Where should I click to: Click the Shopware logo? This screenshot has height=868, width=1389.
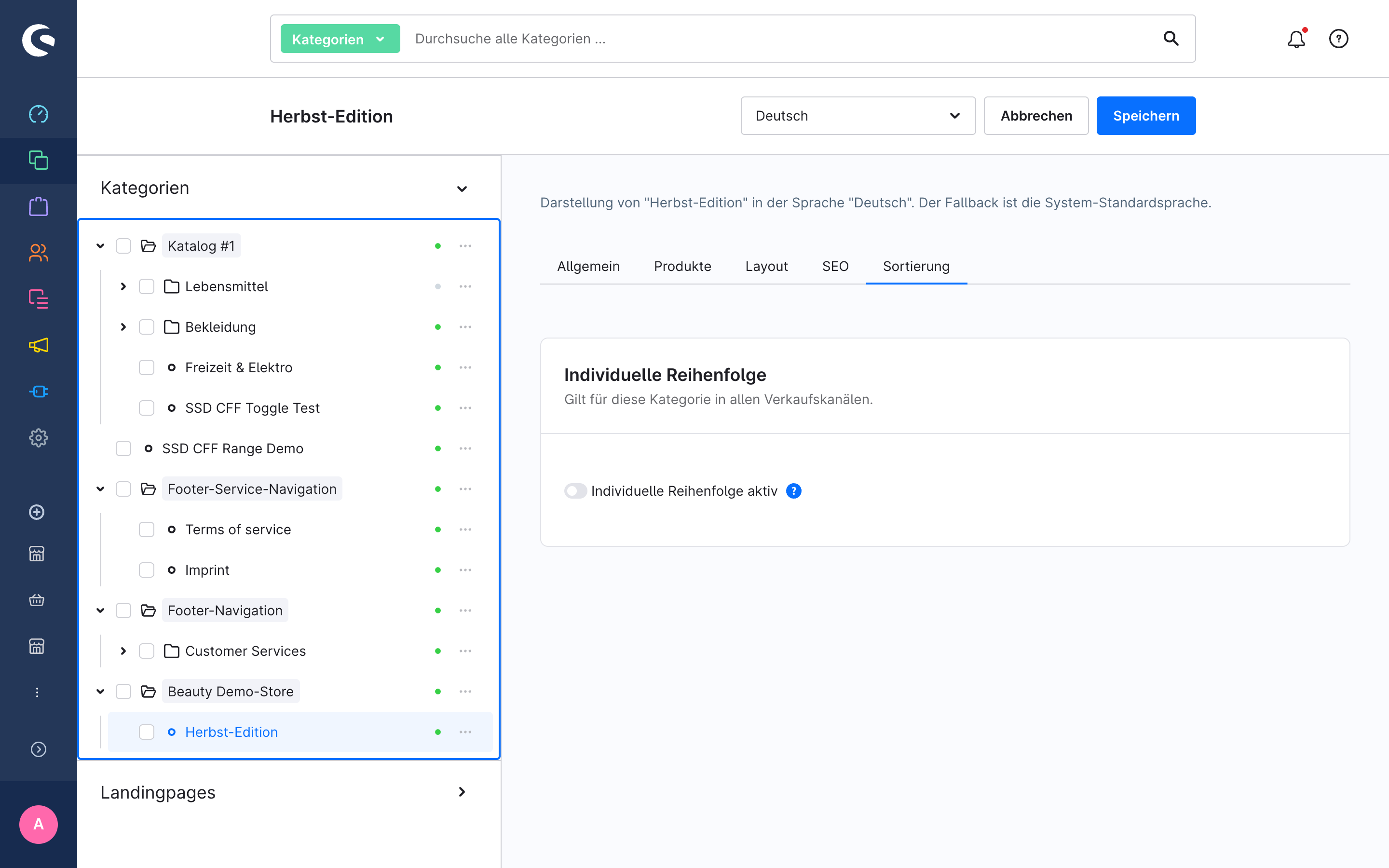[39, 40]
